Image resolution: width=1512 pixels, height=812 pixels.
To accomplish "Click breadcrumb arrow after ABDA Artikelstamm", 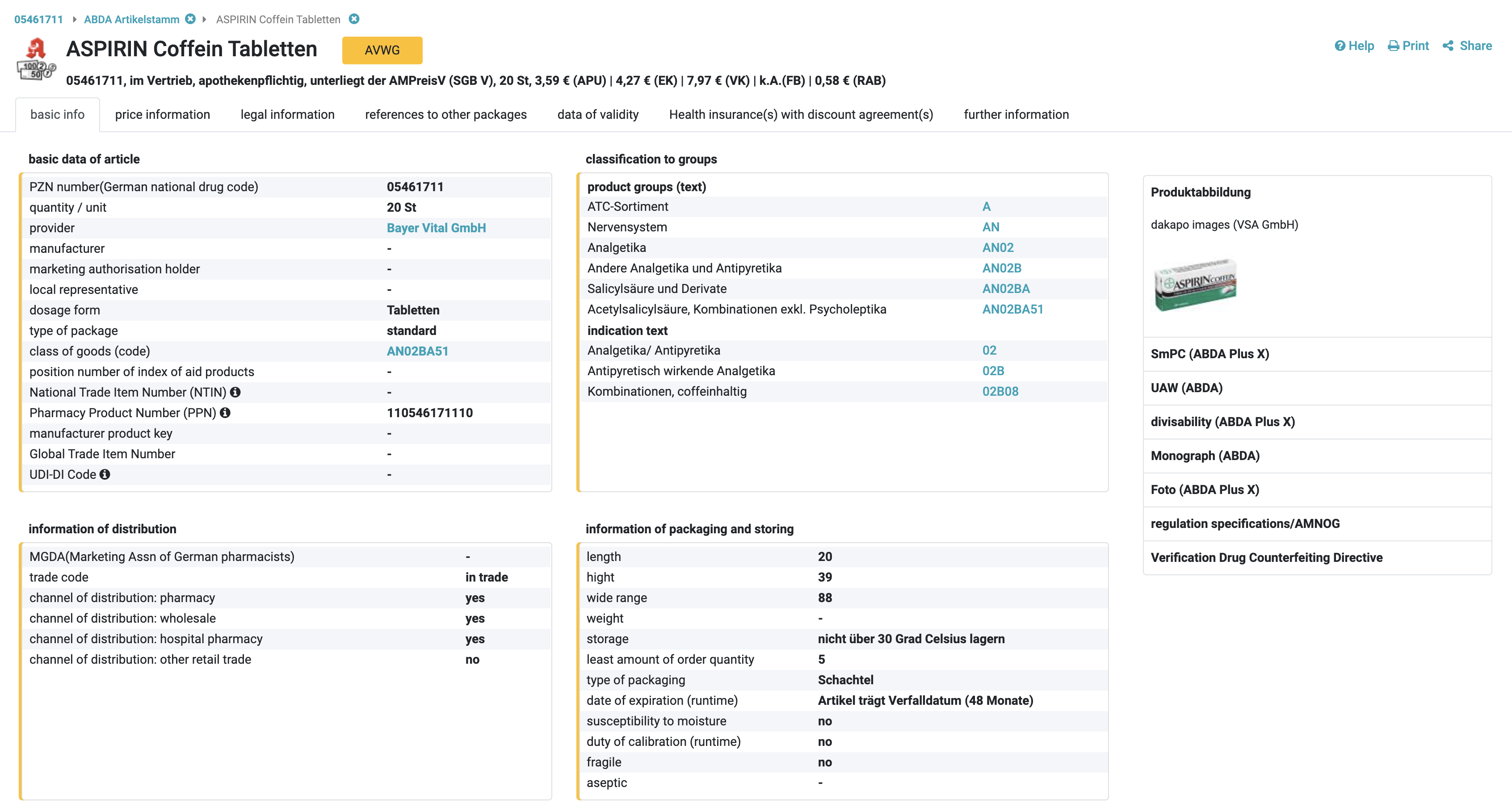I will 204,19.
